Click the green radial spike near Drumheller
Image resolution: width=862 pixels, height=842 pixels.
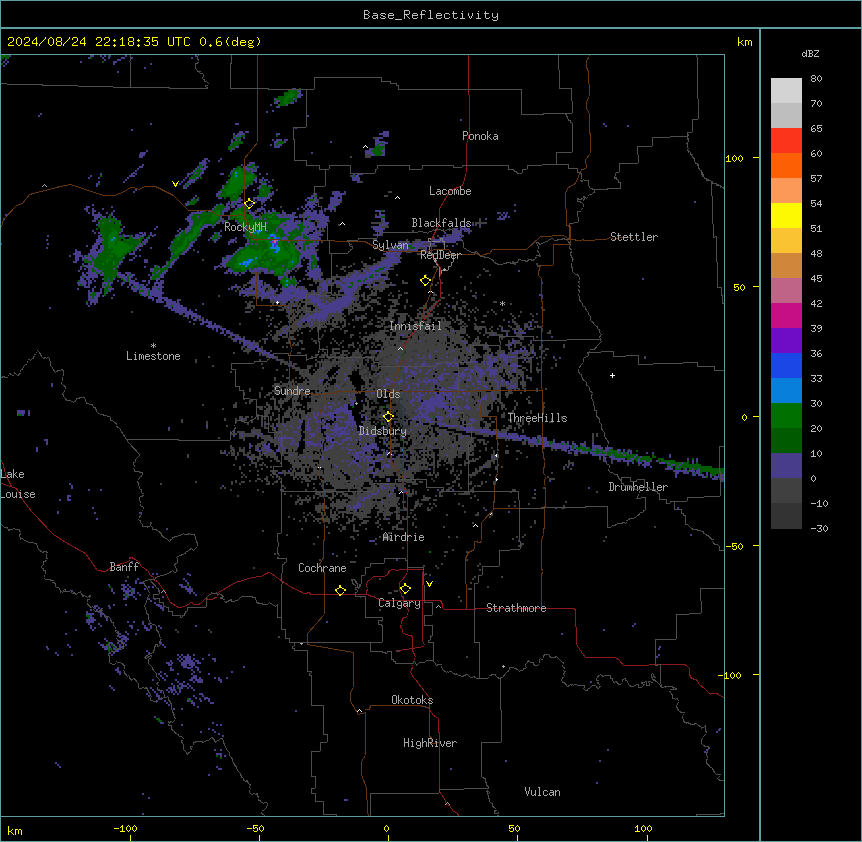pyautogui.click(x=649, y=457)
